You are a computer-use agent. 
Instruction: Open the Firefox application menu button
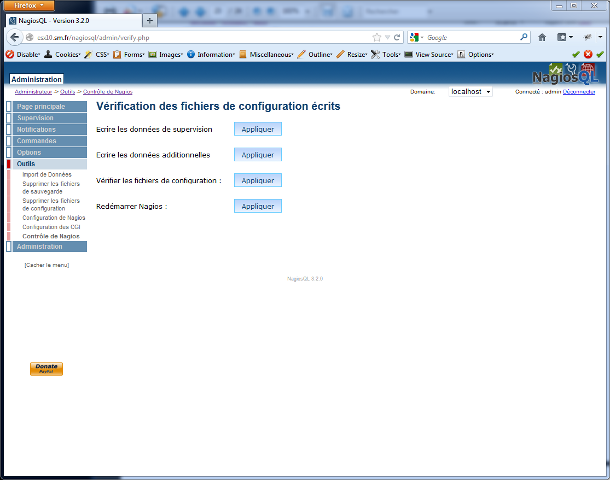click(29, 5)
